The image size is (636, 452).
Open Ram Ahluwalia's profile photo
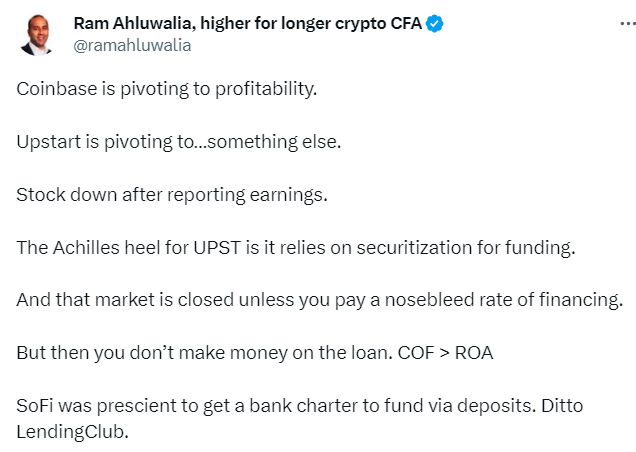tap(37, 35)
